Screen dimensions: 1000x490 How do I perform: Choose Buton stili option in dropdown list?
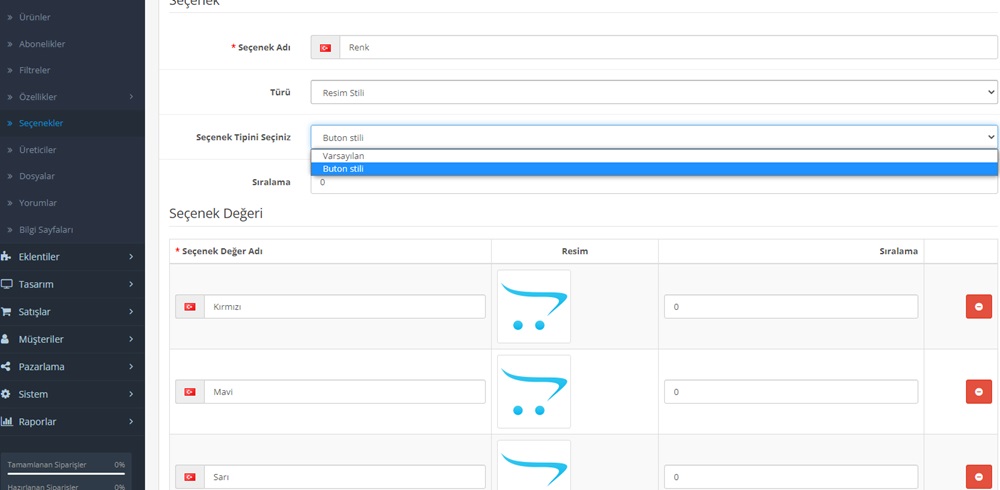(x=653, y=169)
